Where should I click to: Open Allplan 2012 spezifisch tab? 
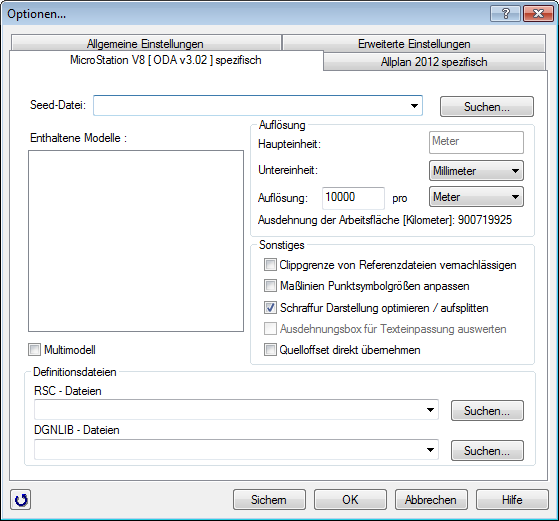tap(434, 62)
